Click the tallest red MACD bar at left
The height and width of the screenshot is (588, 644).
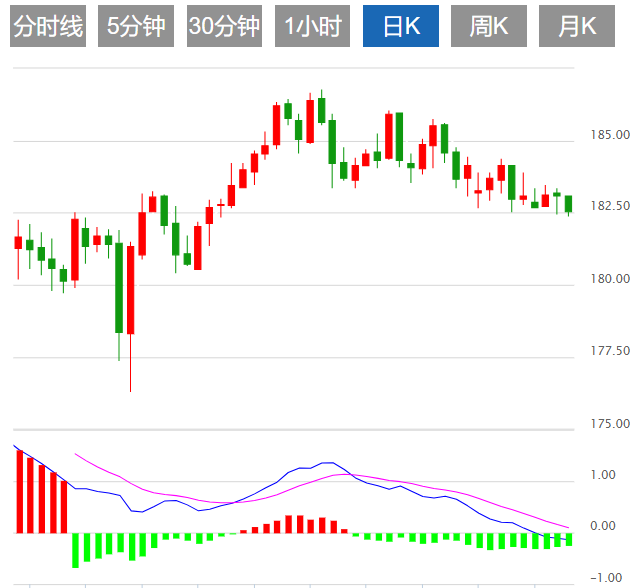click(x=20, y=492)
